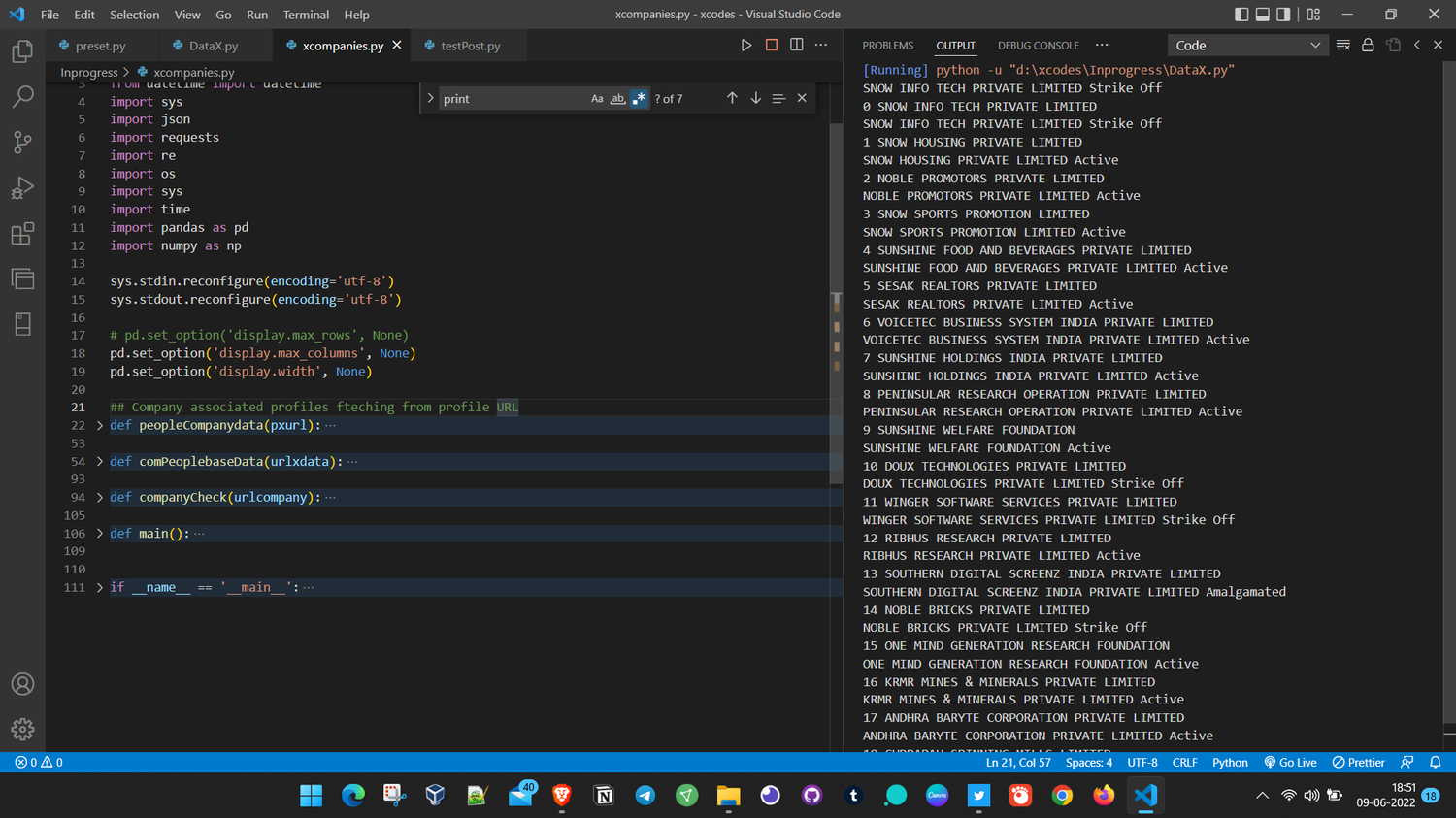This screenshot has height=818, width=1456.
Task: Switch to the DEBUG CONSOLE panel tab
Action: (1038, 46)
